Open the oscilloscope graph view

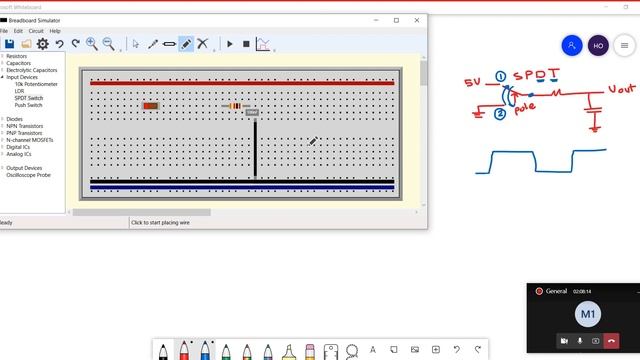pos(262,44)
